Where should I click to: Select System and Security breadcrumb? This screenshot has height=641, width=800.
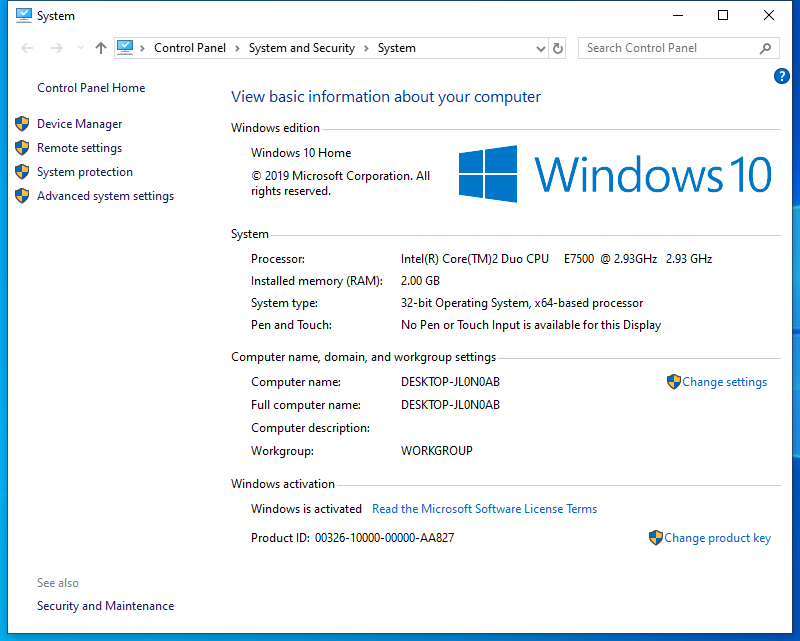click(302, 48)
